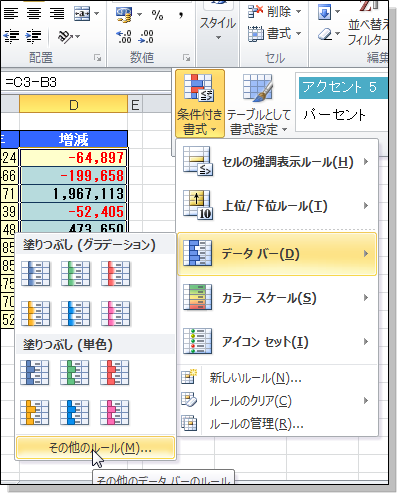The height and width of the screenshot is (493, 397).
Task: Click the decrease decimal icon
Action: (x=147, y=37)
